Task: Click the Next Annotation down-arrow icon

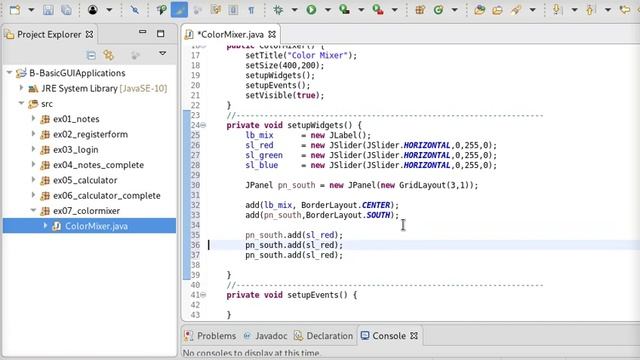Action: (x=557, y=9)
